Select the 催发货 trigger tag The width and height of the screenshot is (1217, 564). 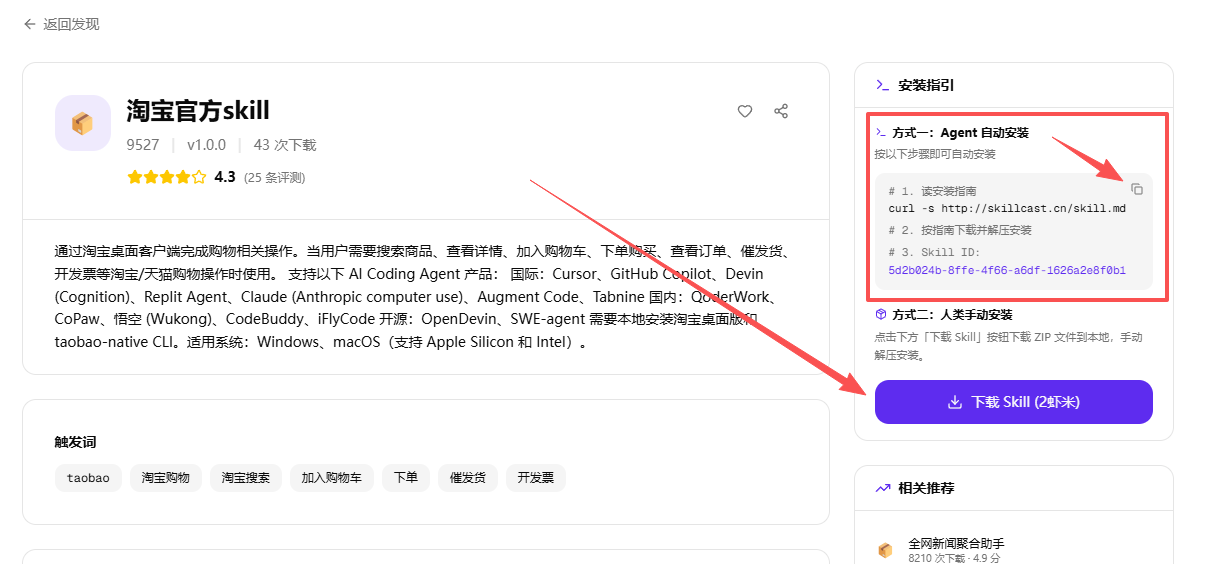point(468,478)
